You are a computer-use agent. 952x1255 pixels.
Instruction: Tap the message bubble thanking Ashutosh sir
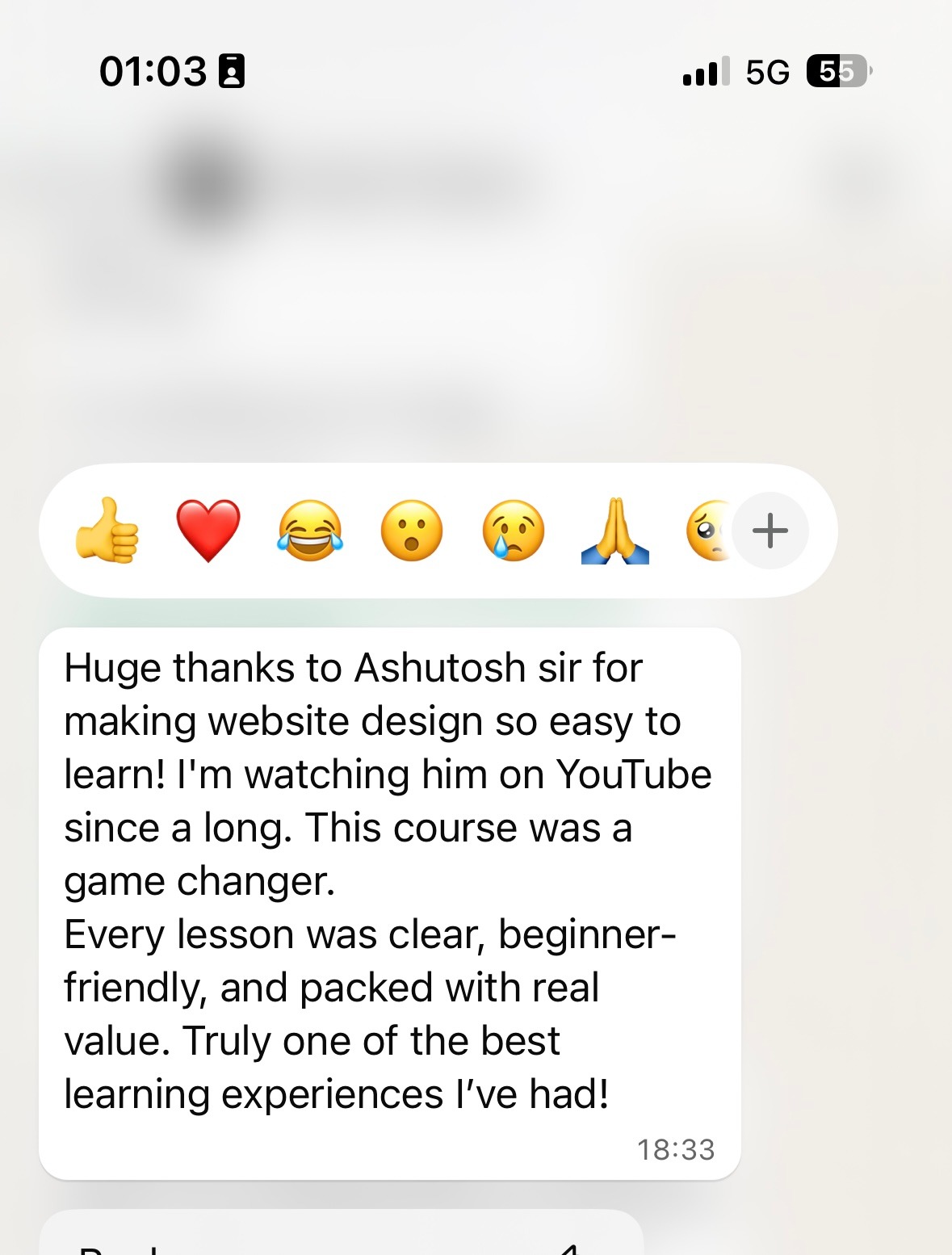tap(390, 904)
